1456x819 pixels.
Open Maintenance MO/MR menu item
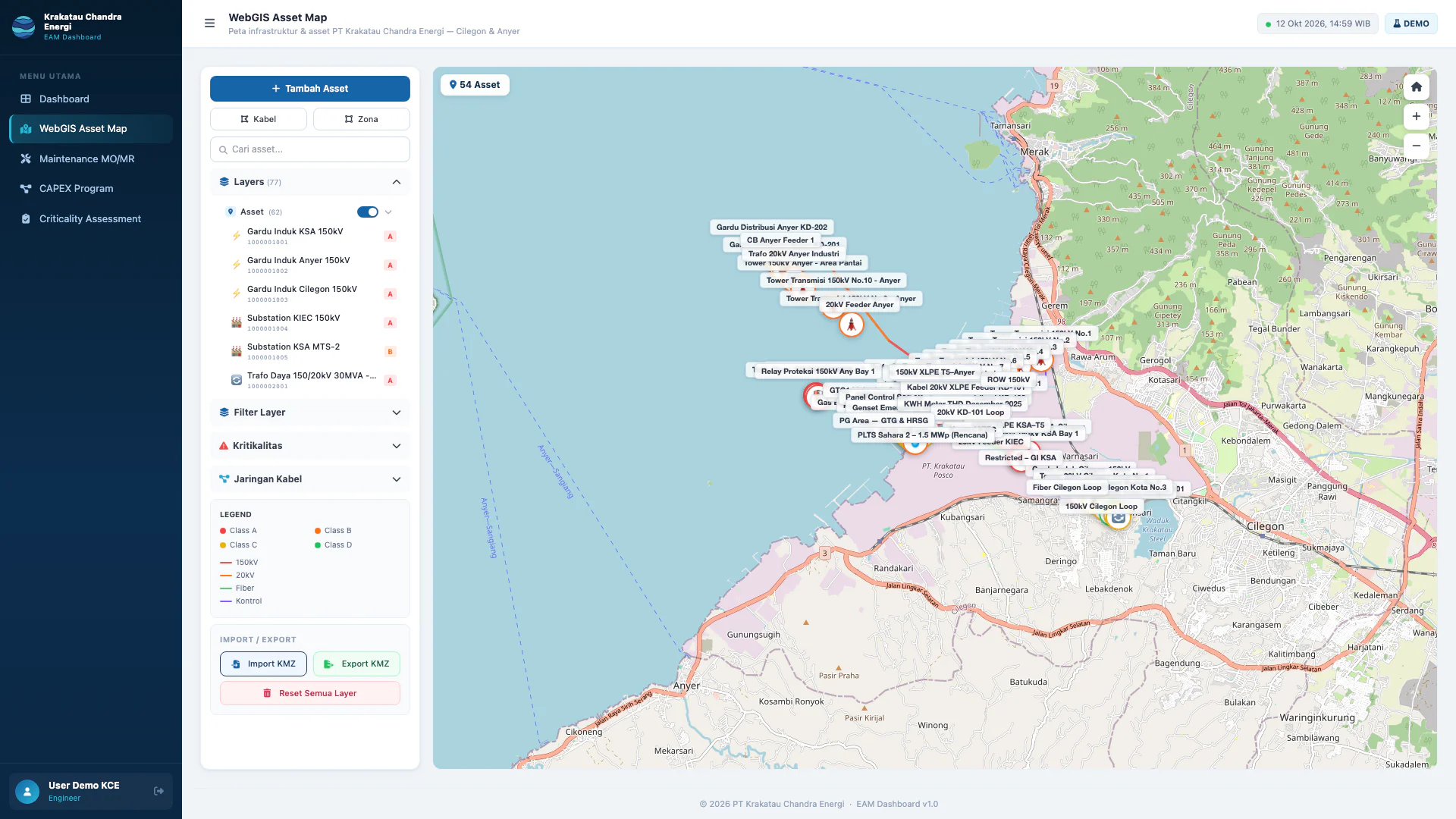91,159
